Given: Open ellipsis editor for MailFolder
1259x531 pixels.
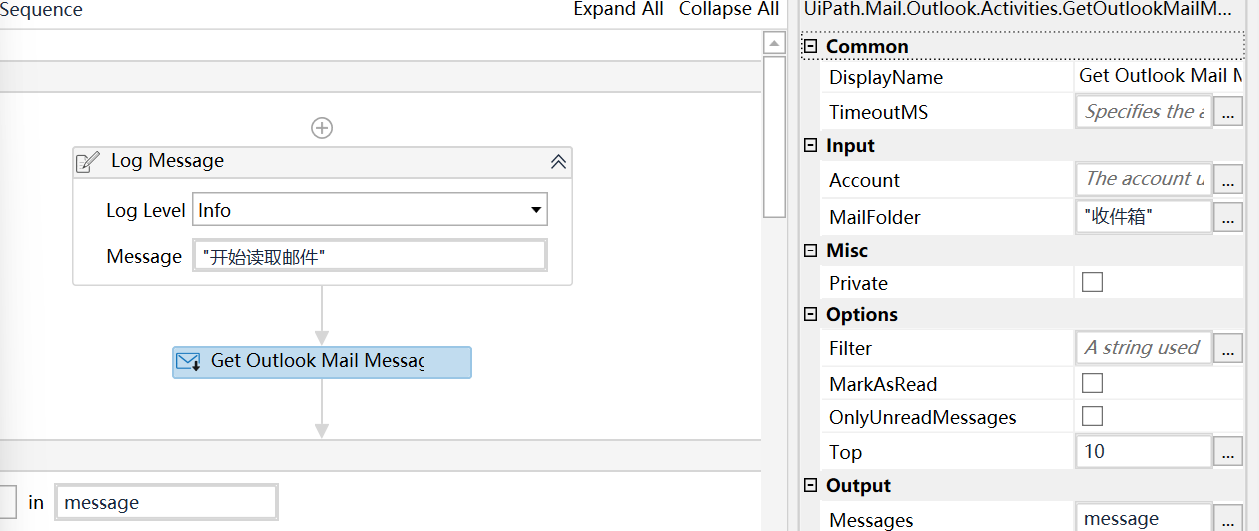Looking at the screenshot, I should pyautogui.click(x=1228, y=218).
